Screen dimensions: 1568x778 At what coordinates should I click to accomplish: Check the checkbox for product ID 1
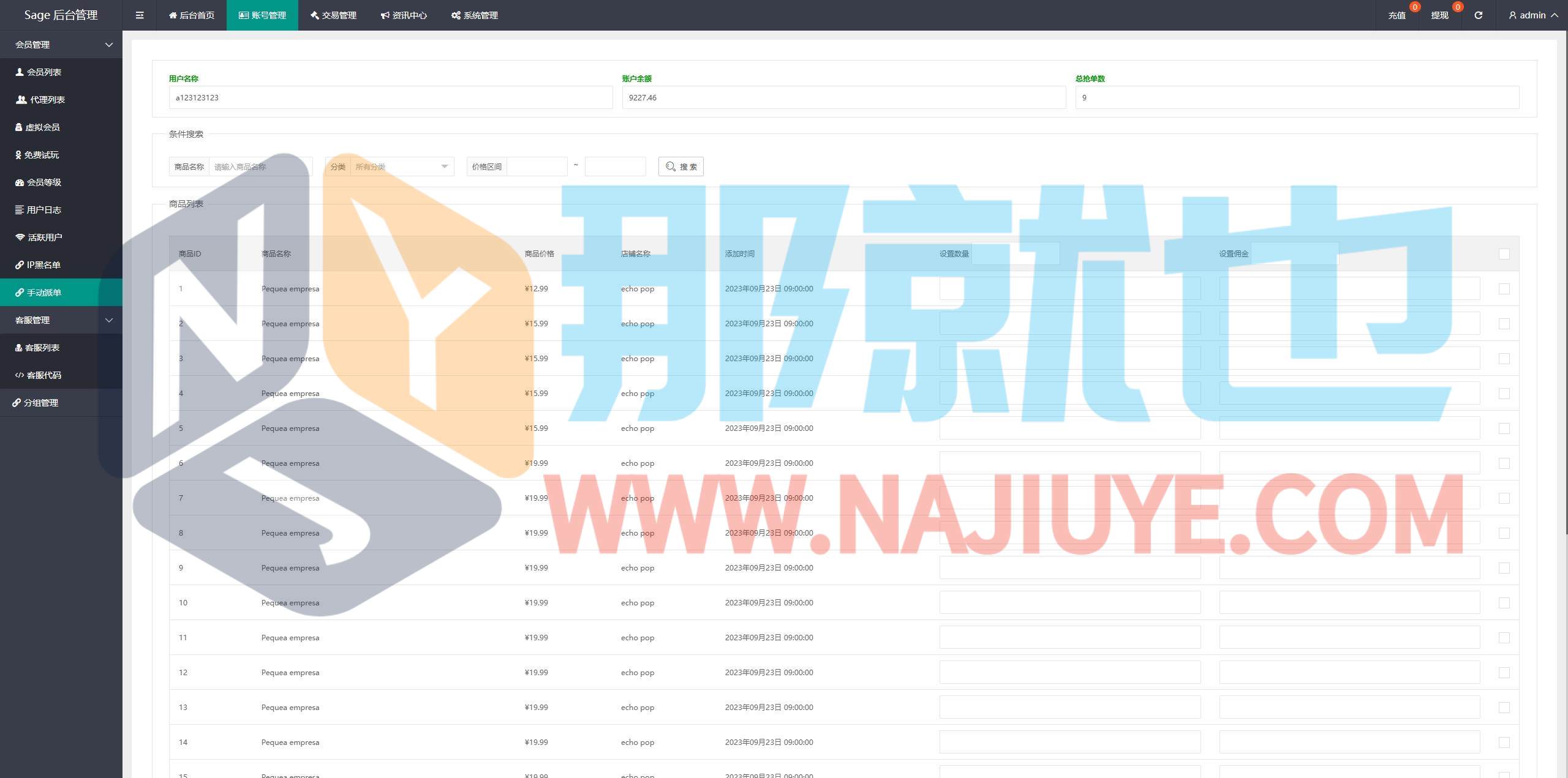1504,289
